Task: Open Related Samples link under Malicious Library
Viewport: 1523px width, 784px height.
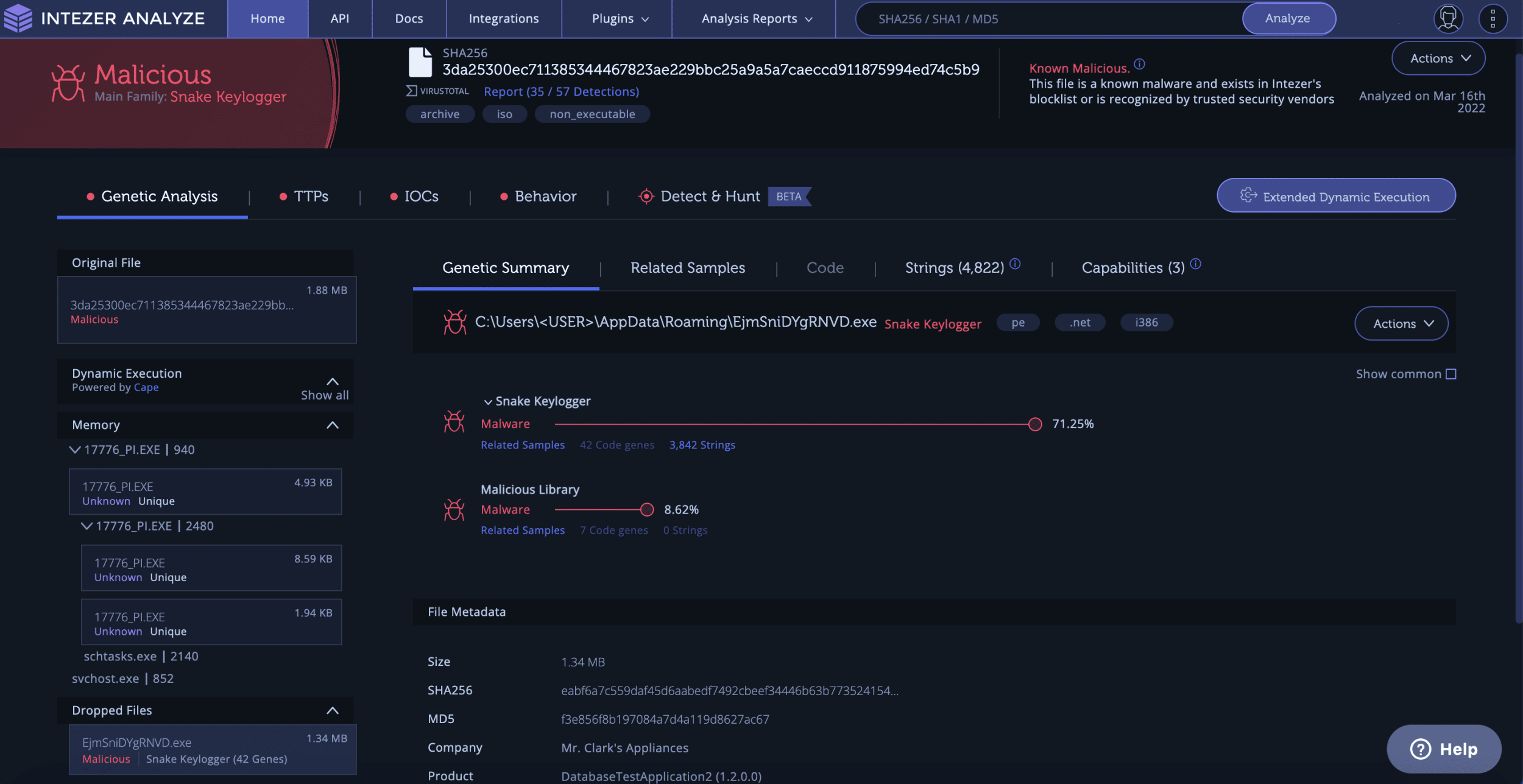Action: (x=523, y=530)
